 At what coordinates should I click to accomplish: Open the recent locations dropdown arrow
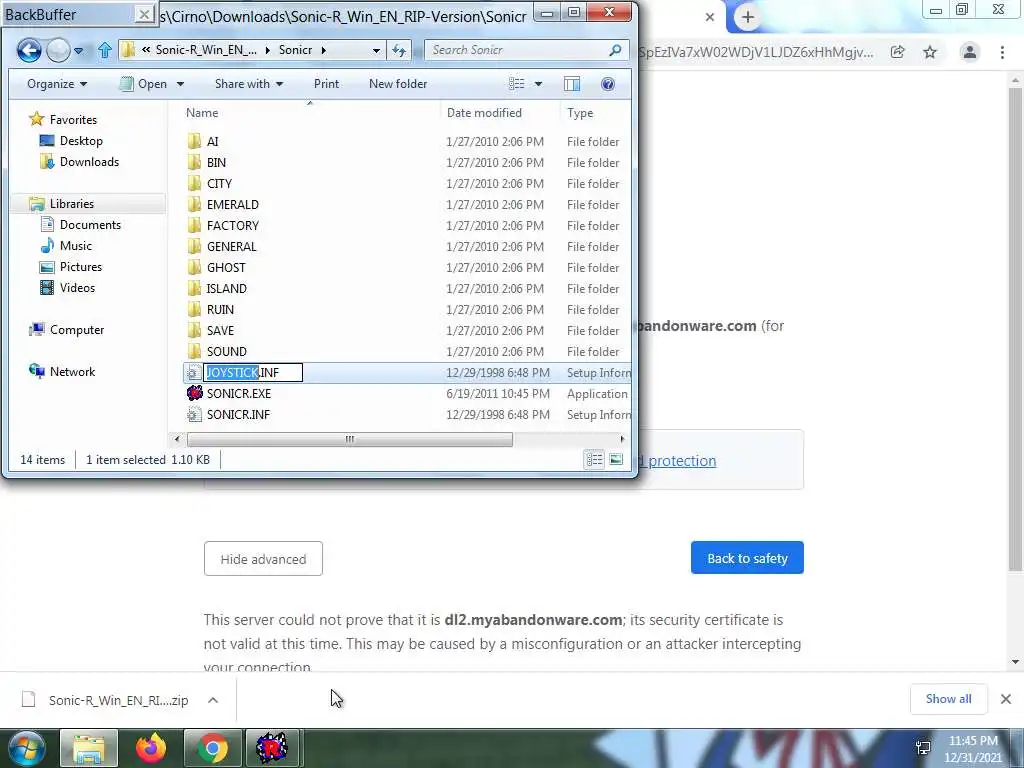click(x=78, y=50)
